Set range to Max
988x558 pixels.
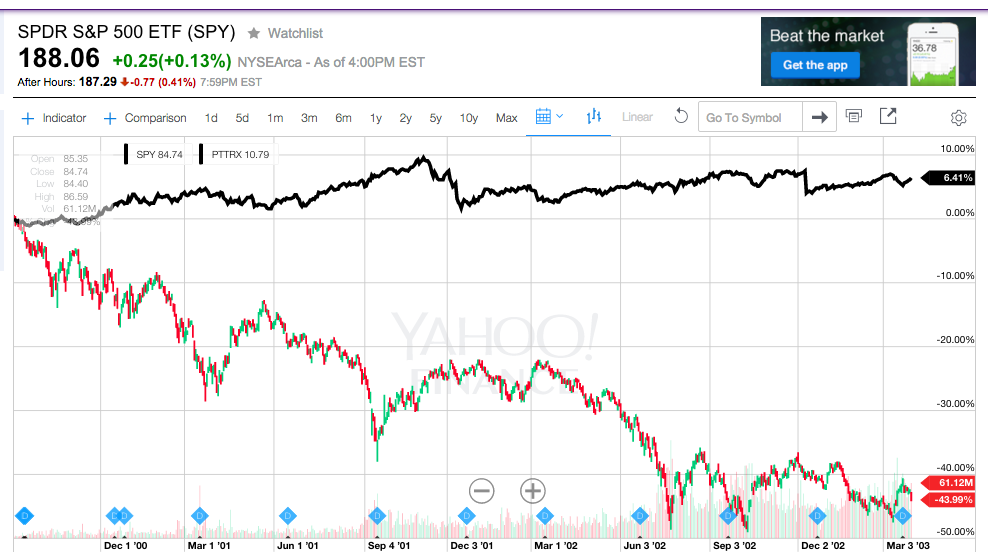click(507, 118)
